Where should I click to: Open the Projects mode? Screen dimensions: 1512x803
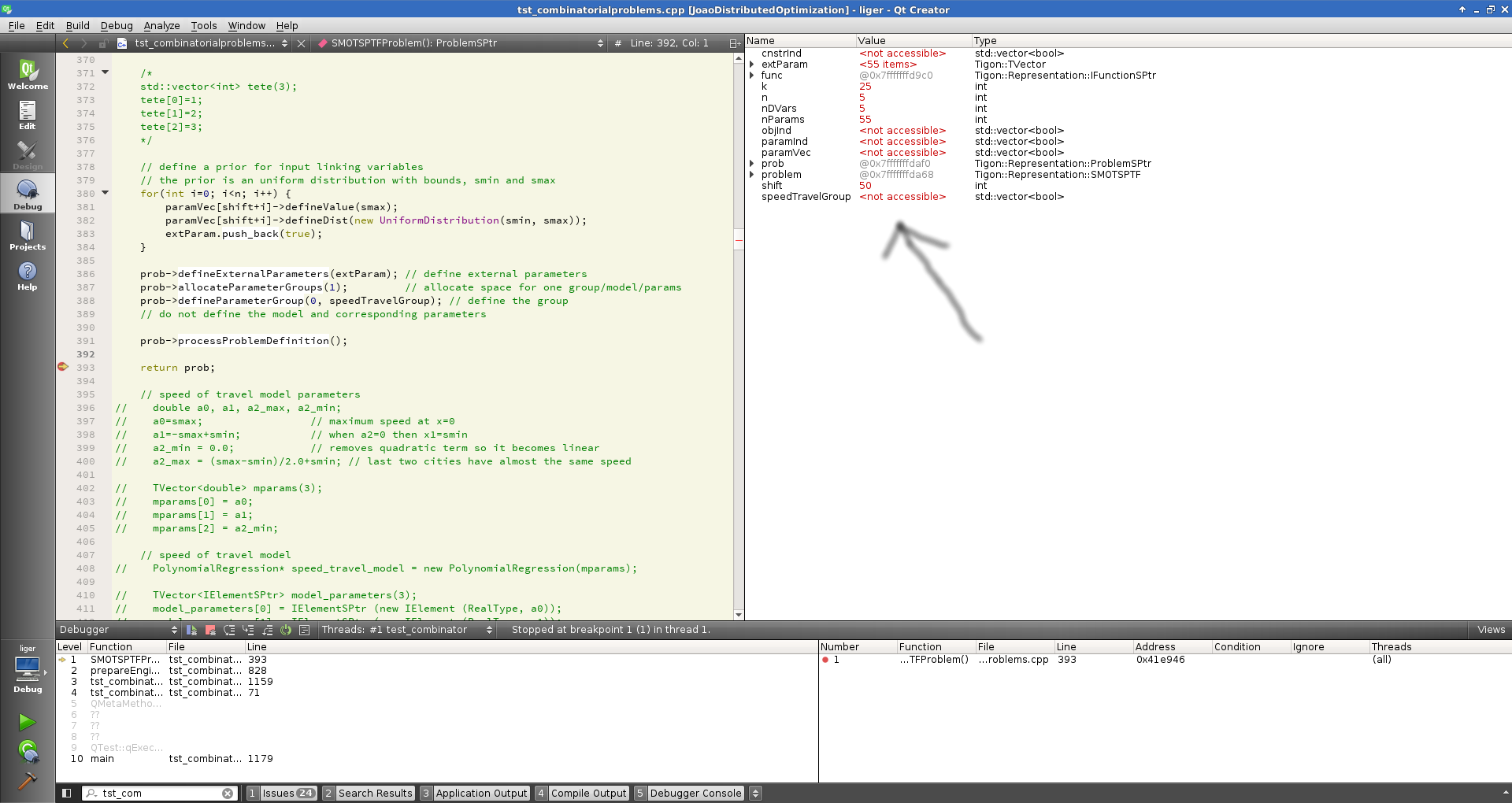28,235
